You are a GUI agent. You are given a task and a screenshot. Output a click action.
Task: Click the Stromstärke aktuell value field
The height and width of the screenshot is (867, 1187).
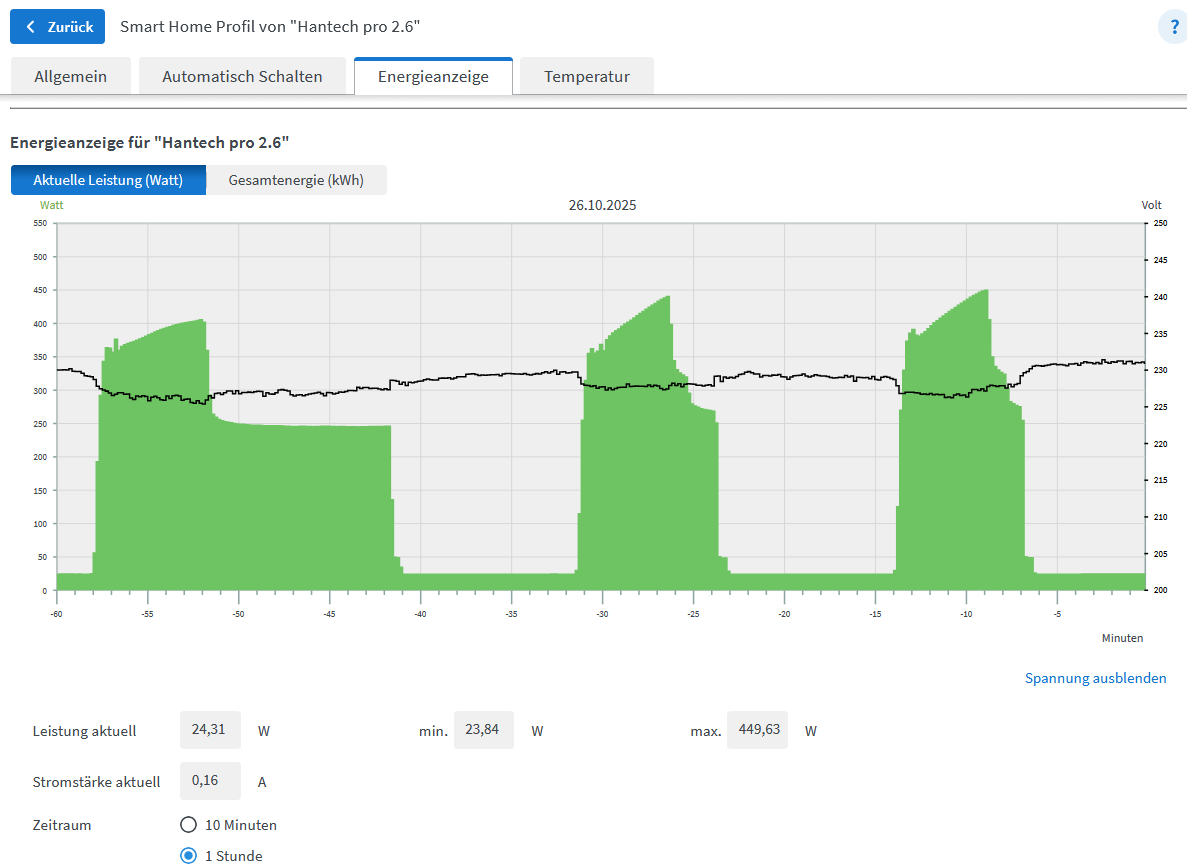coord(210,781)
